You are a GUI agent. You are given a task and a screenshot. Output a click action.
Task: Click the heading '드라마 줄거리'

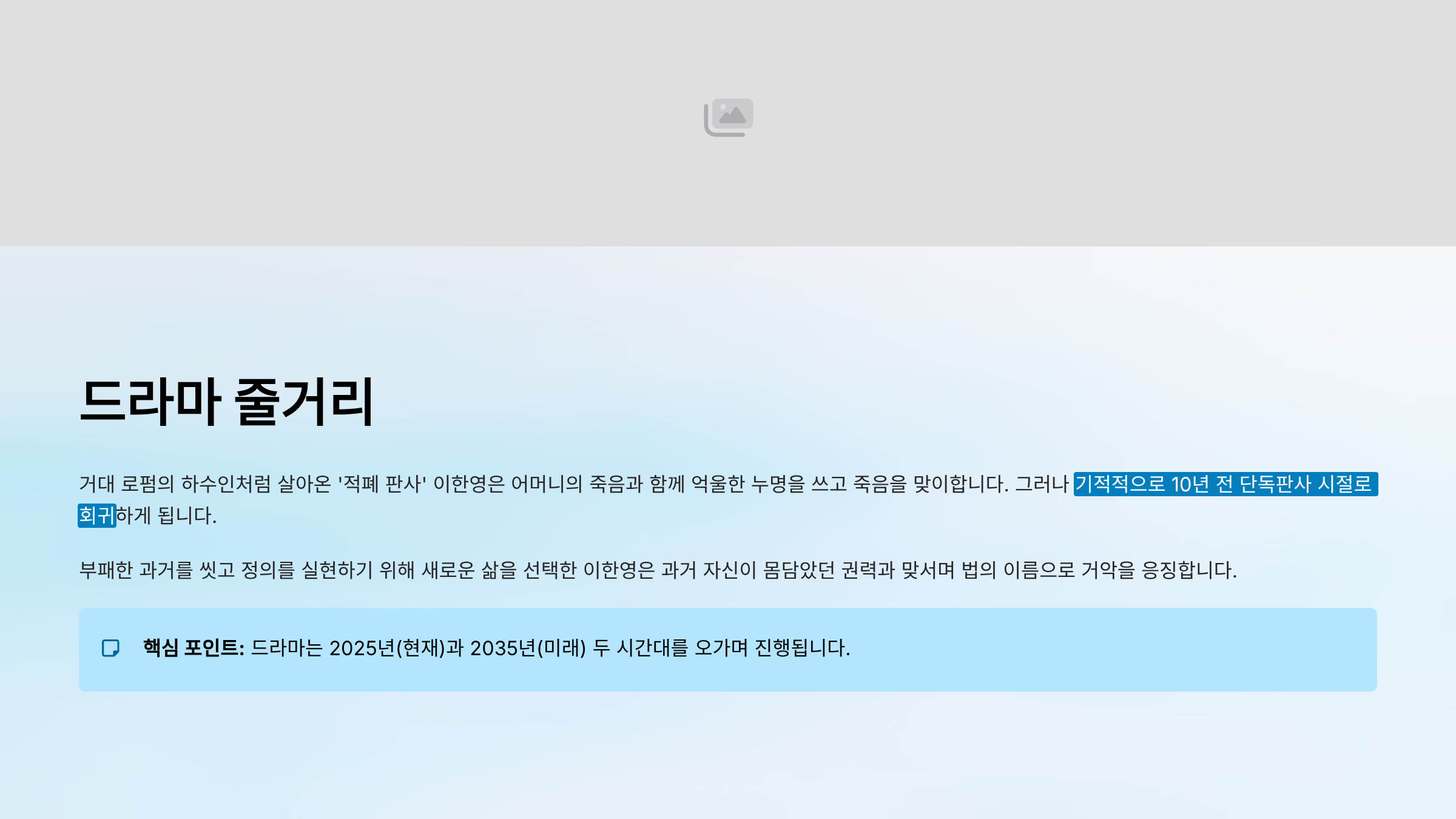coord(226,402)
